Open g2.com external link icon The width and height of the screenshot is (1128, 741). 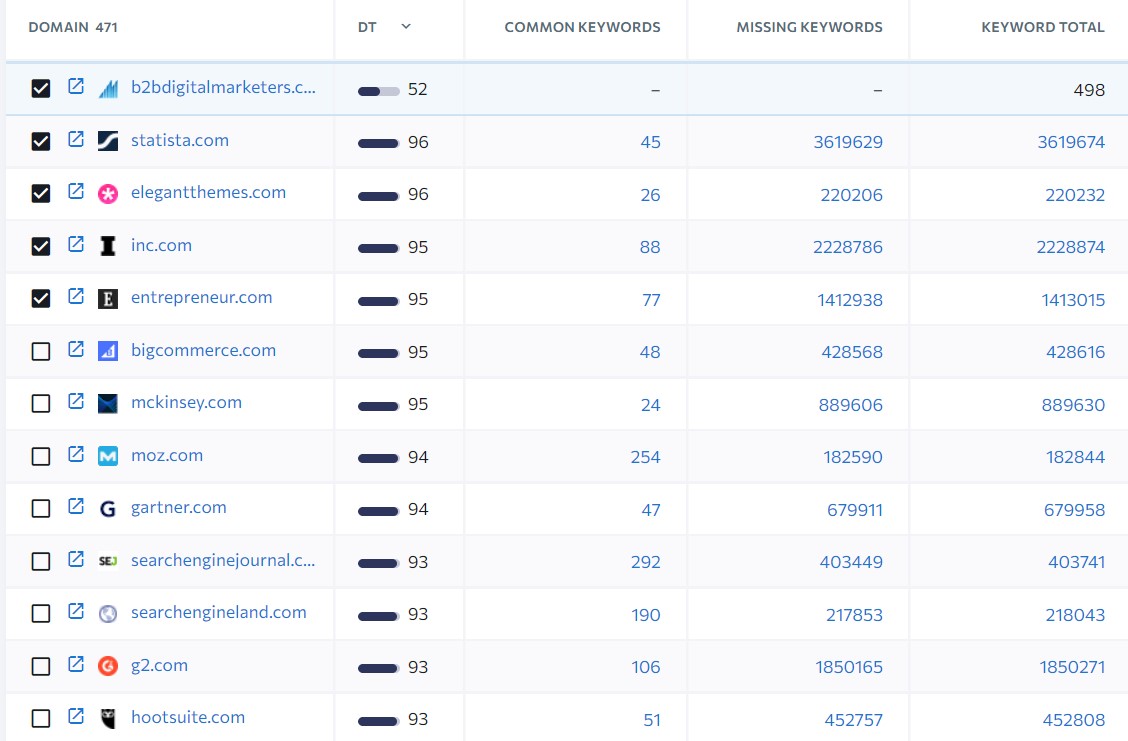point(76,664)
